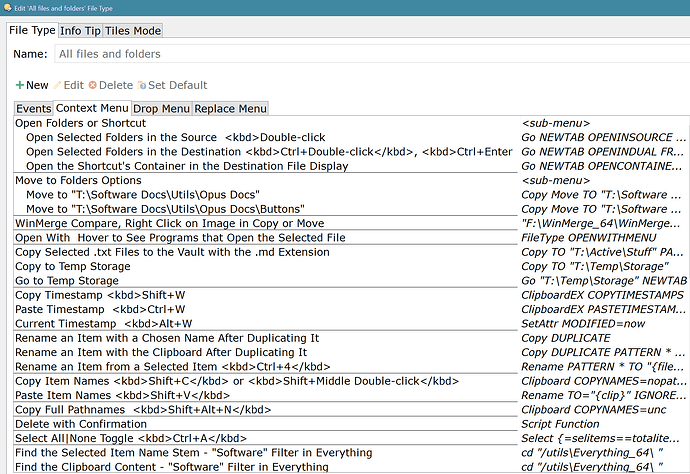This screenshot has width=690, height=474.
Task: Select the Copy to Temp Storage row
Action: click(352, 266)
